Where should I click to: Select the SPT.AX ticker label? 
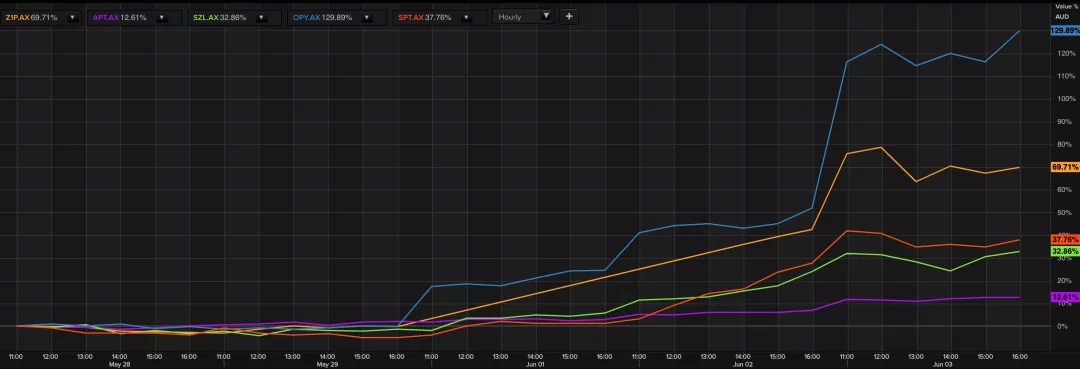pyautogui.click(x=411, y=17)
